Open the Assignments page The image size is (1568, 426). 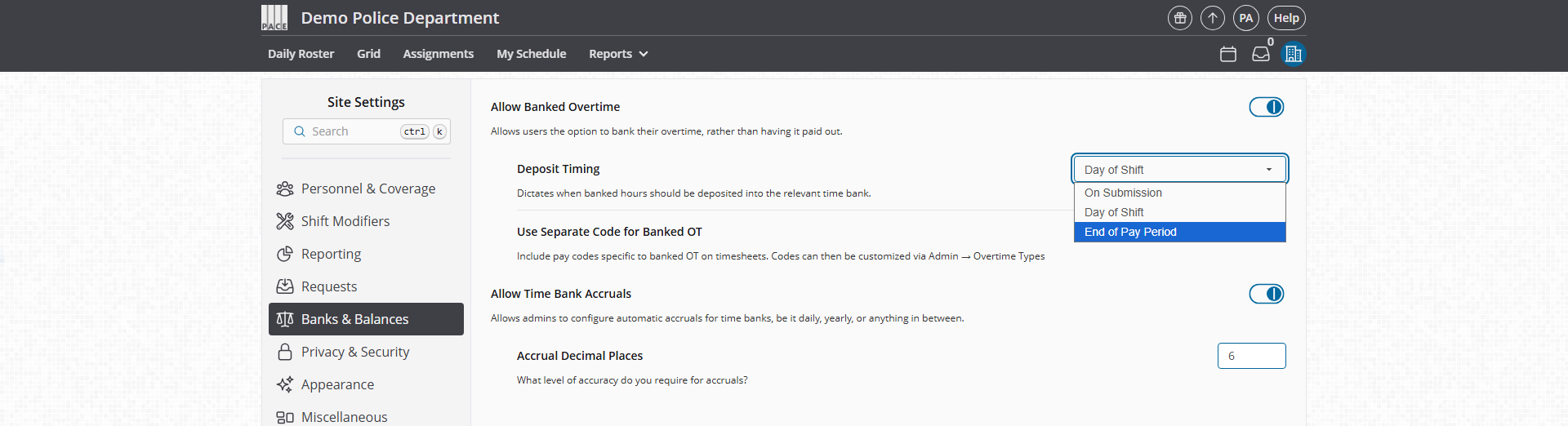point(438,54)
